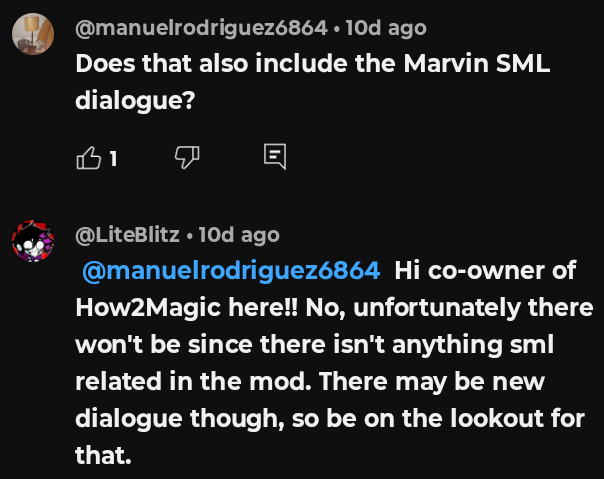Open the @manuelrodriguez6864 channel name link

(202, 27)
